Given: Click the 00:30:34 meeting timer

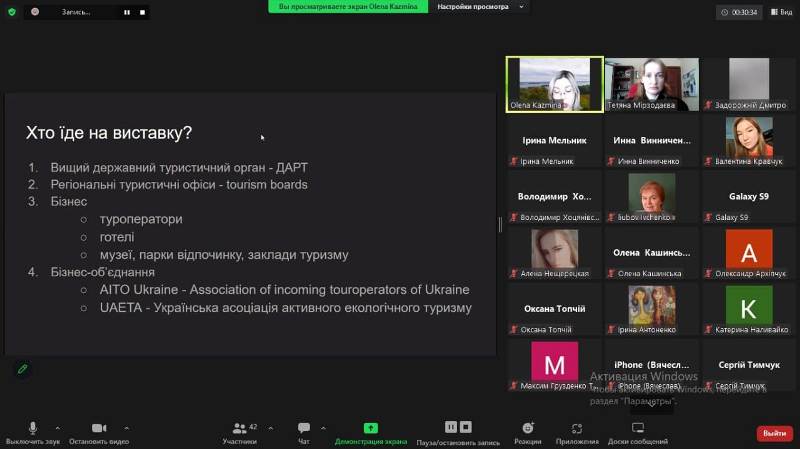Looking at the screenshot, I should coord(740,12).
